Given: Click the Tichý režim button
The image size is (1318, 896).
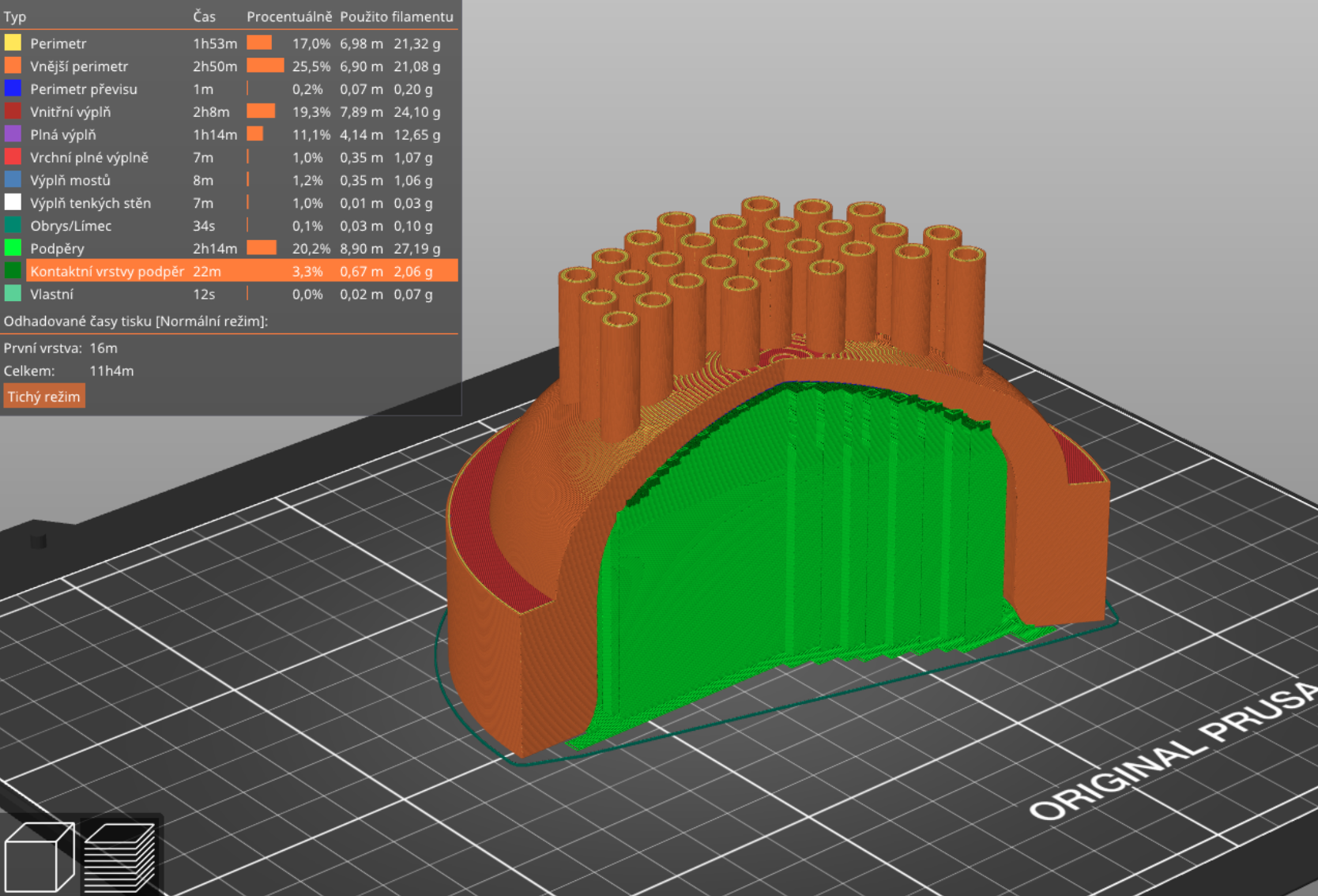Looking at the screenshot, I should tap(44, 397).
